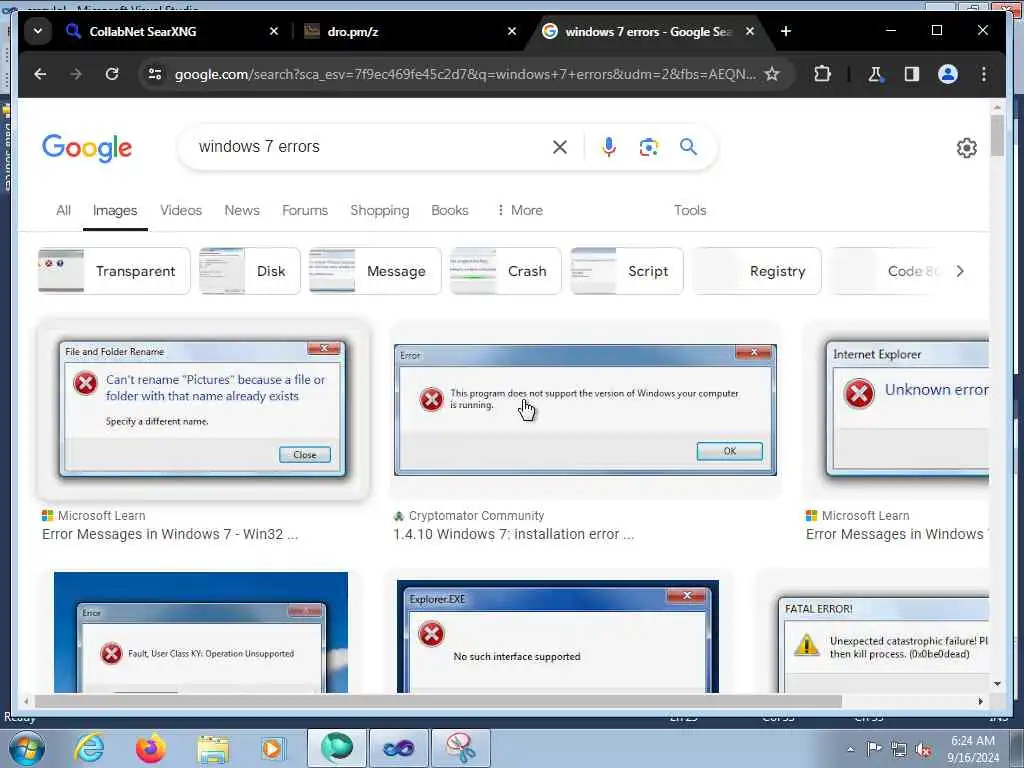Submit search with magnifier icon
Screen dimensions: 1024x768
688,147
